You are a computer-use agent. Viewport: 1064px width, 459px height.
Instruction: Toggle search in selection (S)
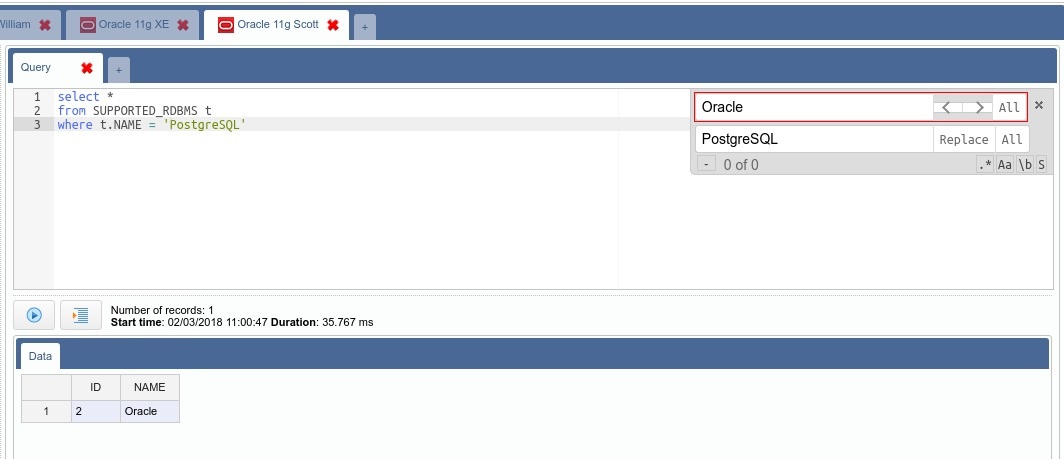[1041, 165]
